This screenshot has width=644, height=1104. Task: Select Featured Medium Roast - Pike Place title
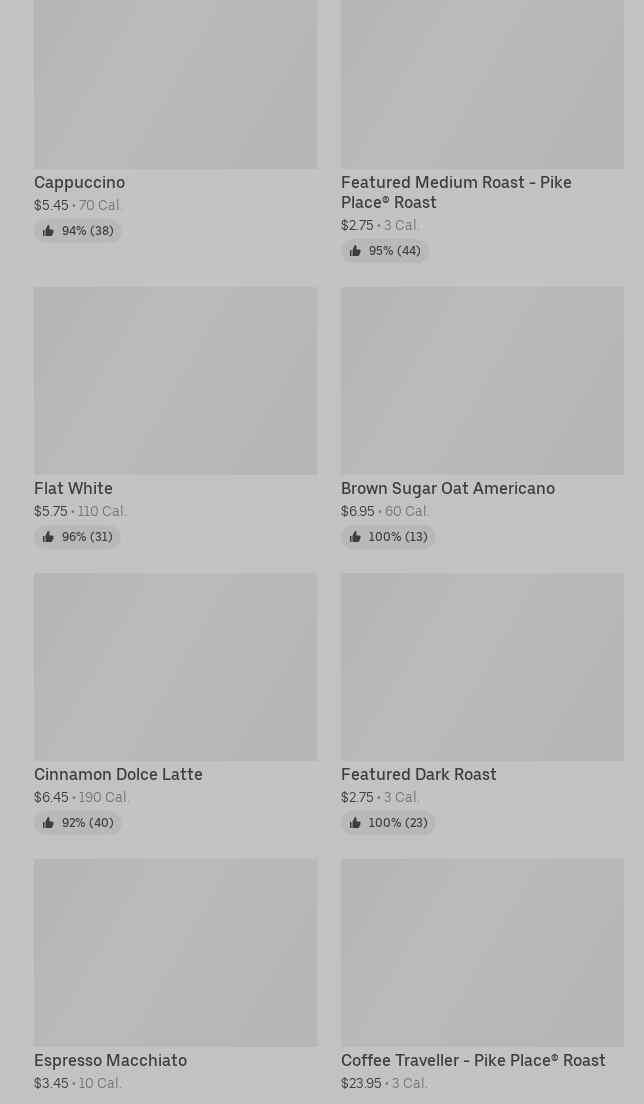[x=456, y=192]
